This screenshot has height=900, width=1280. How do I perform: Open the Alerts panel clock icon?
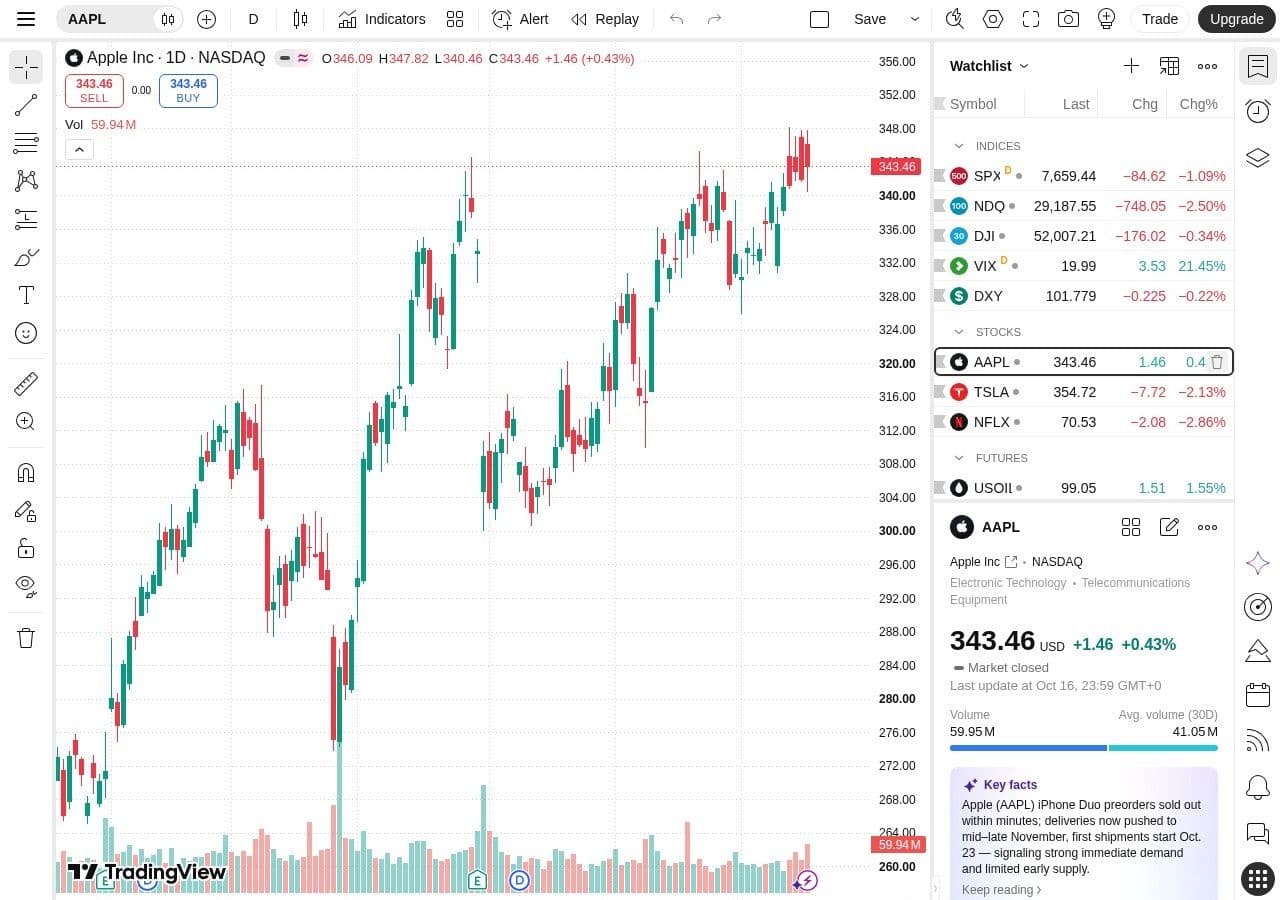click(x=1258, y=111)
